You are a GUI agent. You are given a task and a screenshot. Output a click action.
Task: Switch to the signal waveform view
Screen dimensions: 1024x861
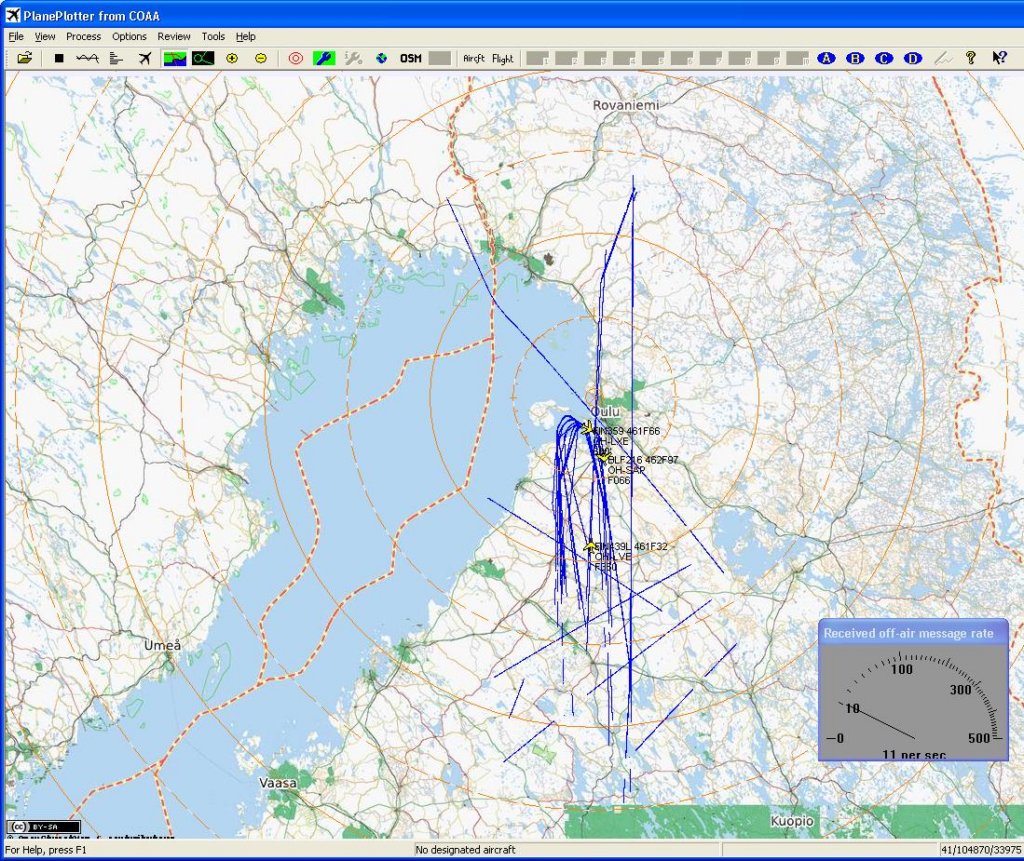click(87, 58)
